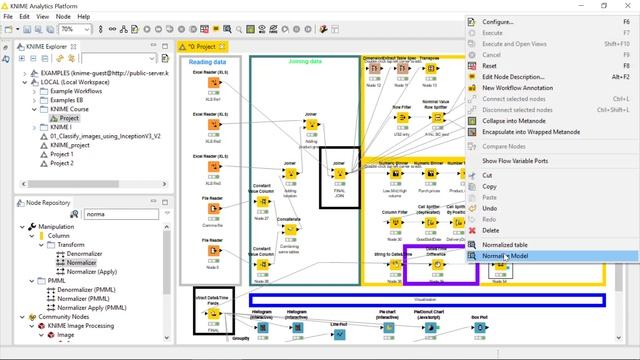This screenshot has height=360, width=640.
Task: Minimize the Node Repository panel
Action: [153, 202]
